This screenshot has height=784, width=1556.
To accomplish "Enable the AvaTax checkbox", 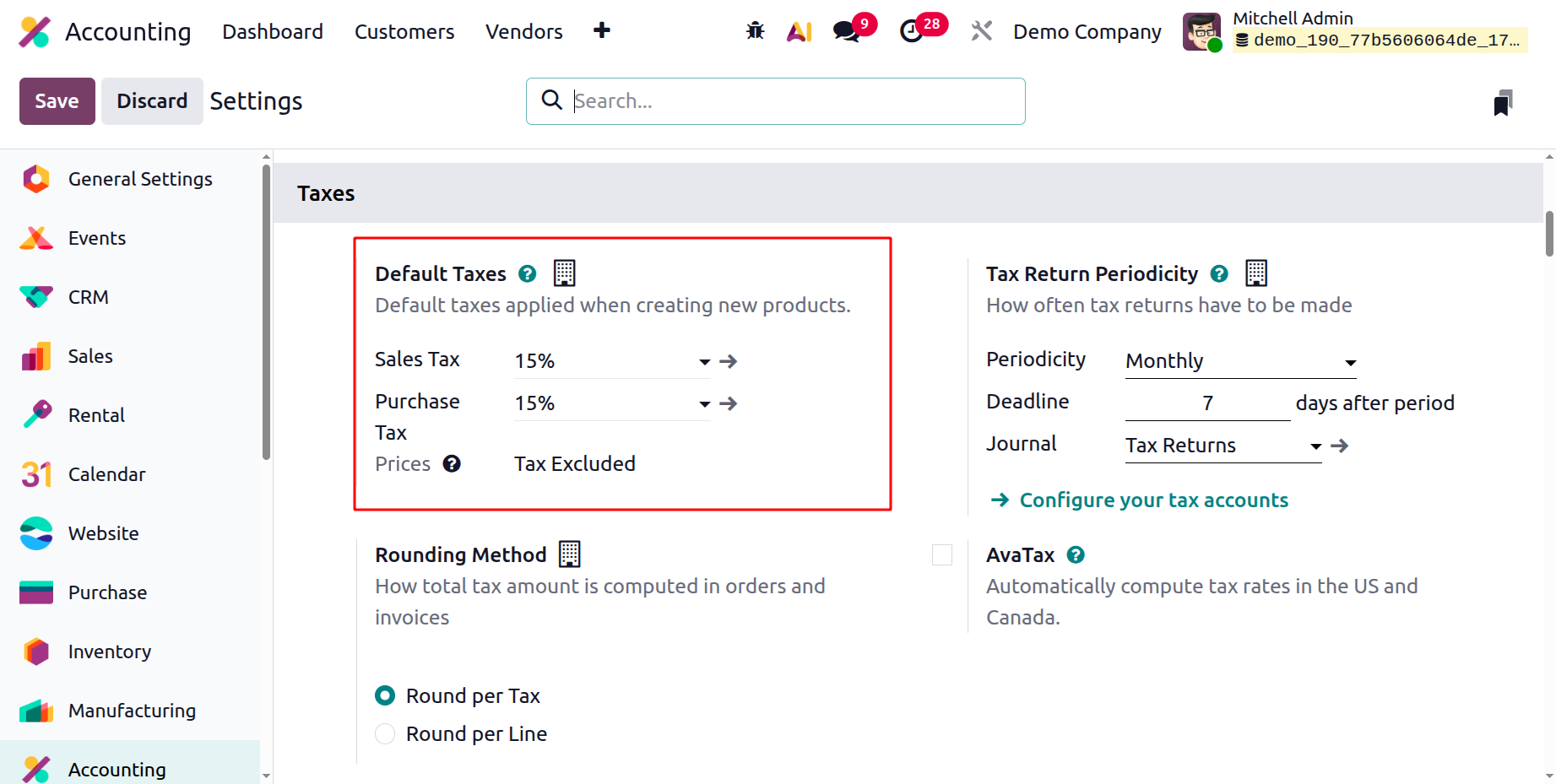I will (x=942, y=554).
